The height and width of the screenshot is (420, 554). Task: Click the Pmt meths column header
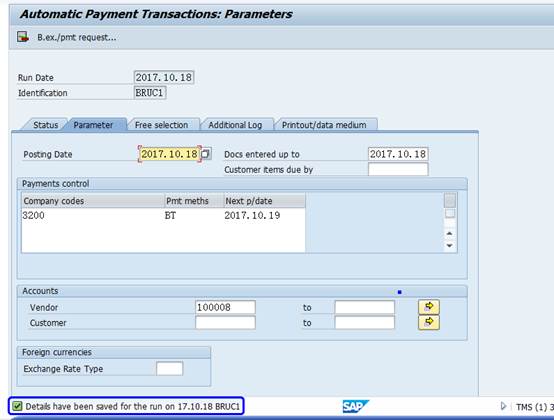[x=194, y=201]
